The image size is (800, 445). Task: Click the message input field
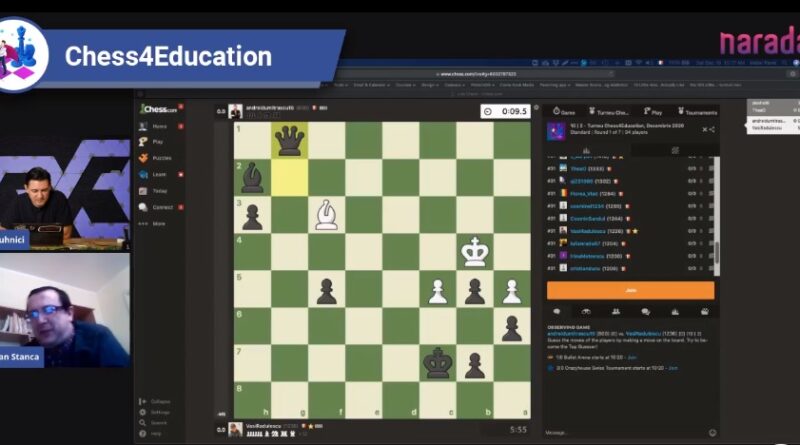pyautogui.click(x=620, y=432)
